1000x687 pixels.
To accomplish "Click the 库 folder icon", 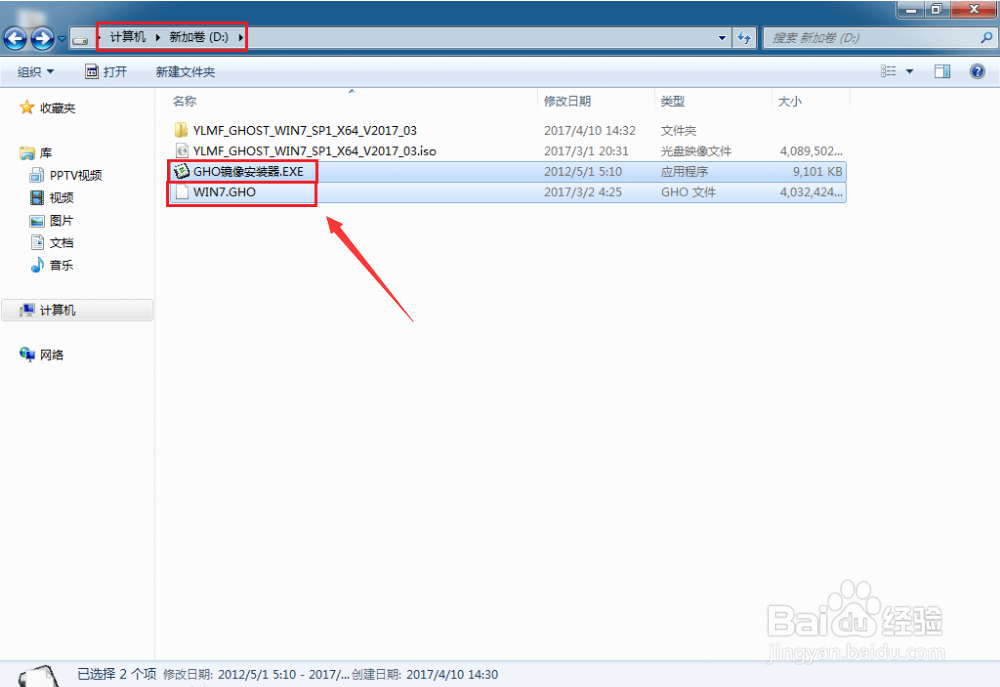I will click(x=27, y=153).
